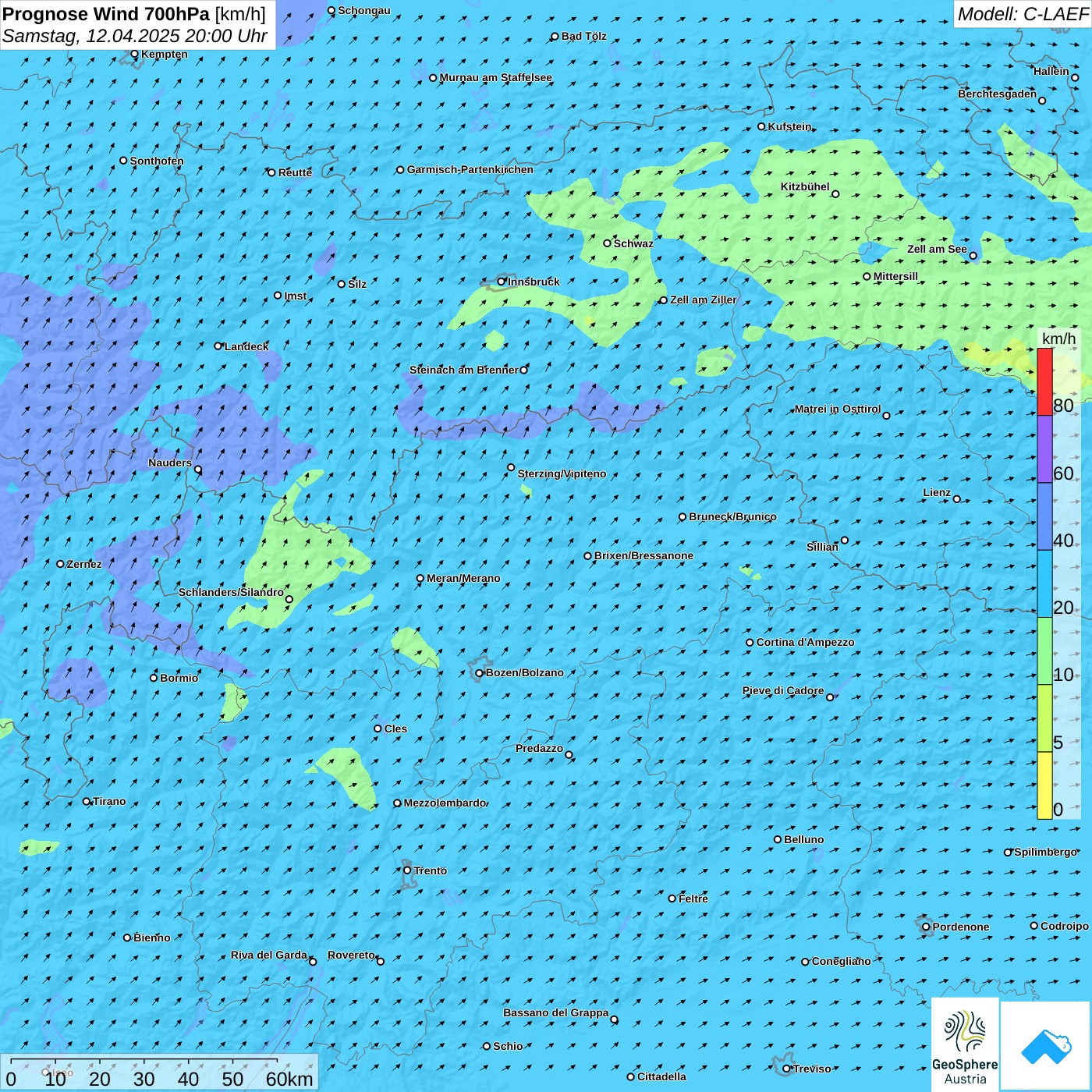Screen dimensions: 1092x1092
Task: Click the 'Cortina d'Ampezzo' label
Action: 806,642
